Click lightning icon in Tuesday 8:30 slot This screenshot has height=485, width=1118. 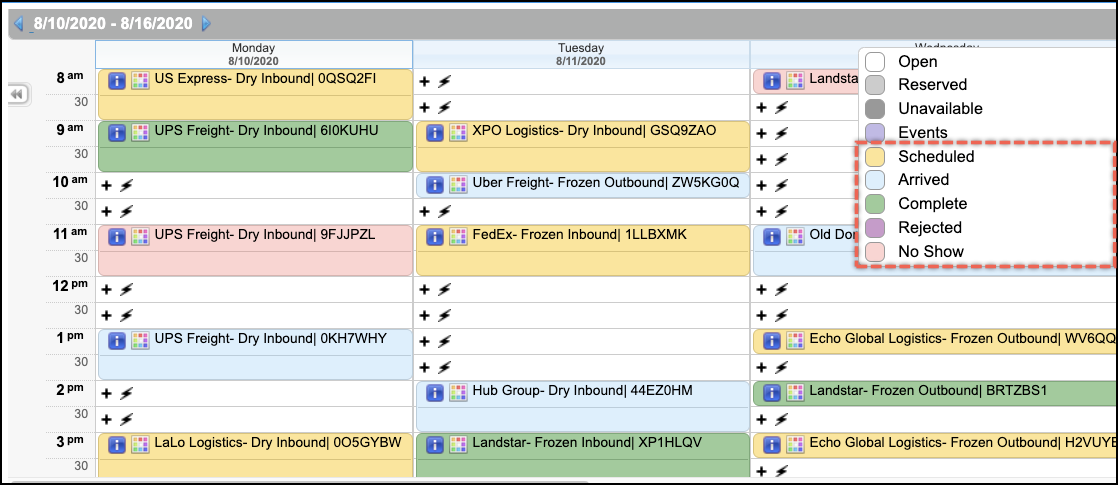pos(443,108)
